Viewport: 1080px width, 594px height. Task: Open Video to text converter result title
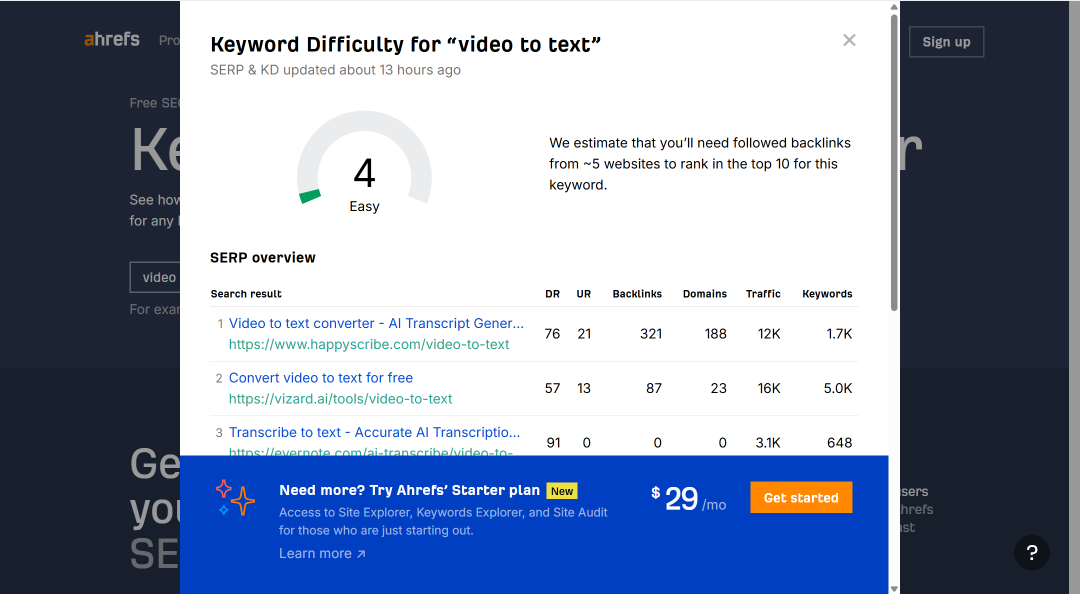pyautogui.click(x=376, y=323)
